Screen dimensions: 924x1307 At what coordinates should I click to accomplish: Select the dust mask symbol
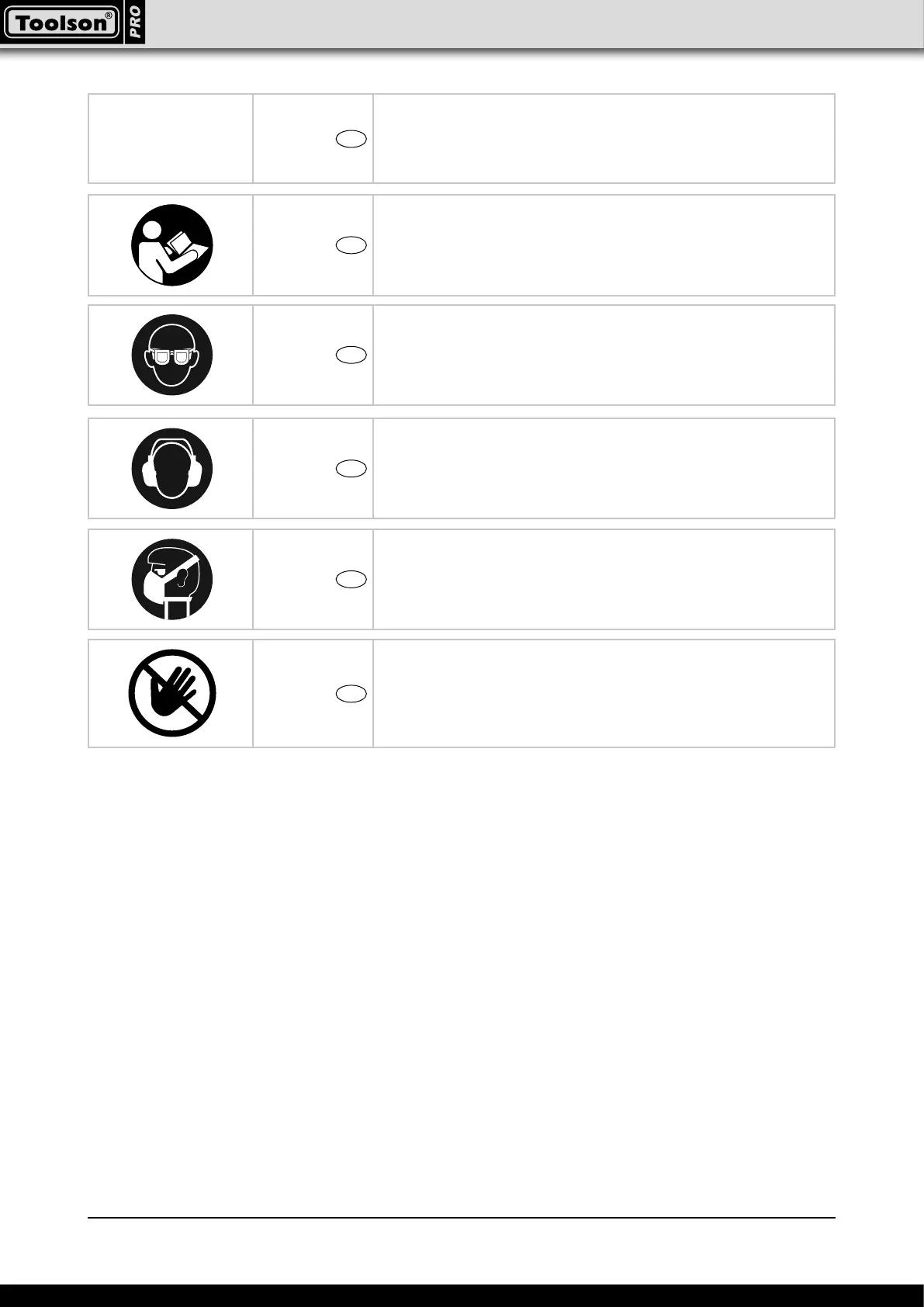coord(171,580)
